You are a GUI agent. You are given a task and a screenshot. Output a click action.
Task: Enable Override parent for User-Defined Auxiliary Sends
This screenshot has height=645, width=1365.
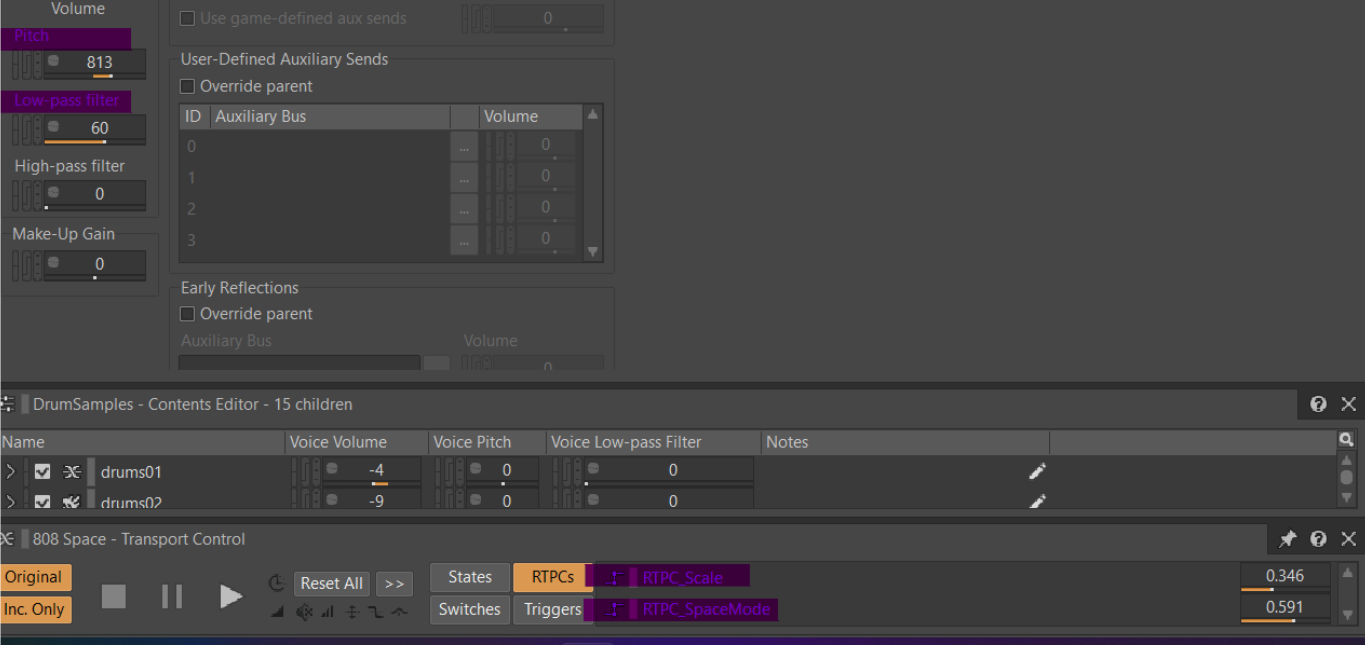(187, 86)
